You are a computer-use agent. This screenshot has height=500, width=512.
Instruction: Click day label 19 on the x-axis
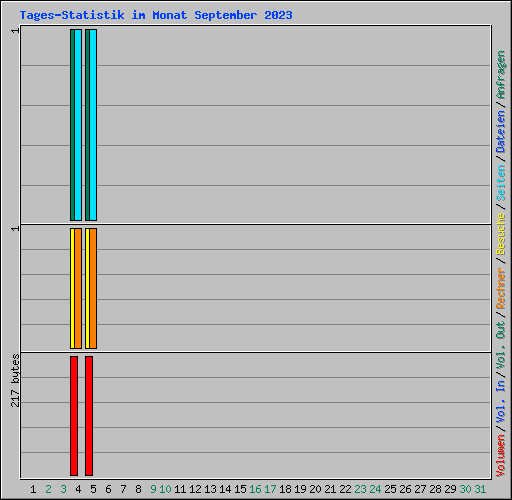coord(300,489)
